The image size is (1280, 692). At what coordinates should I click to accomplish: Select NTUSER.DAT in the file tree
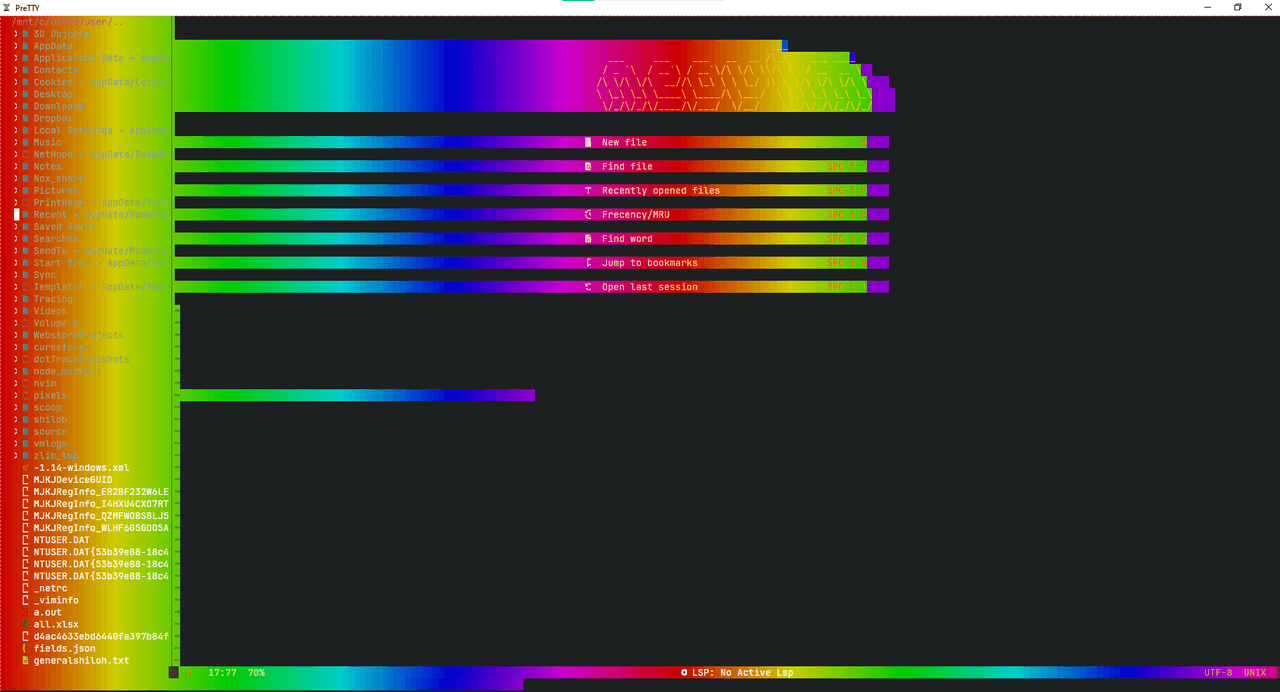tap(61, 540)
